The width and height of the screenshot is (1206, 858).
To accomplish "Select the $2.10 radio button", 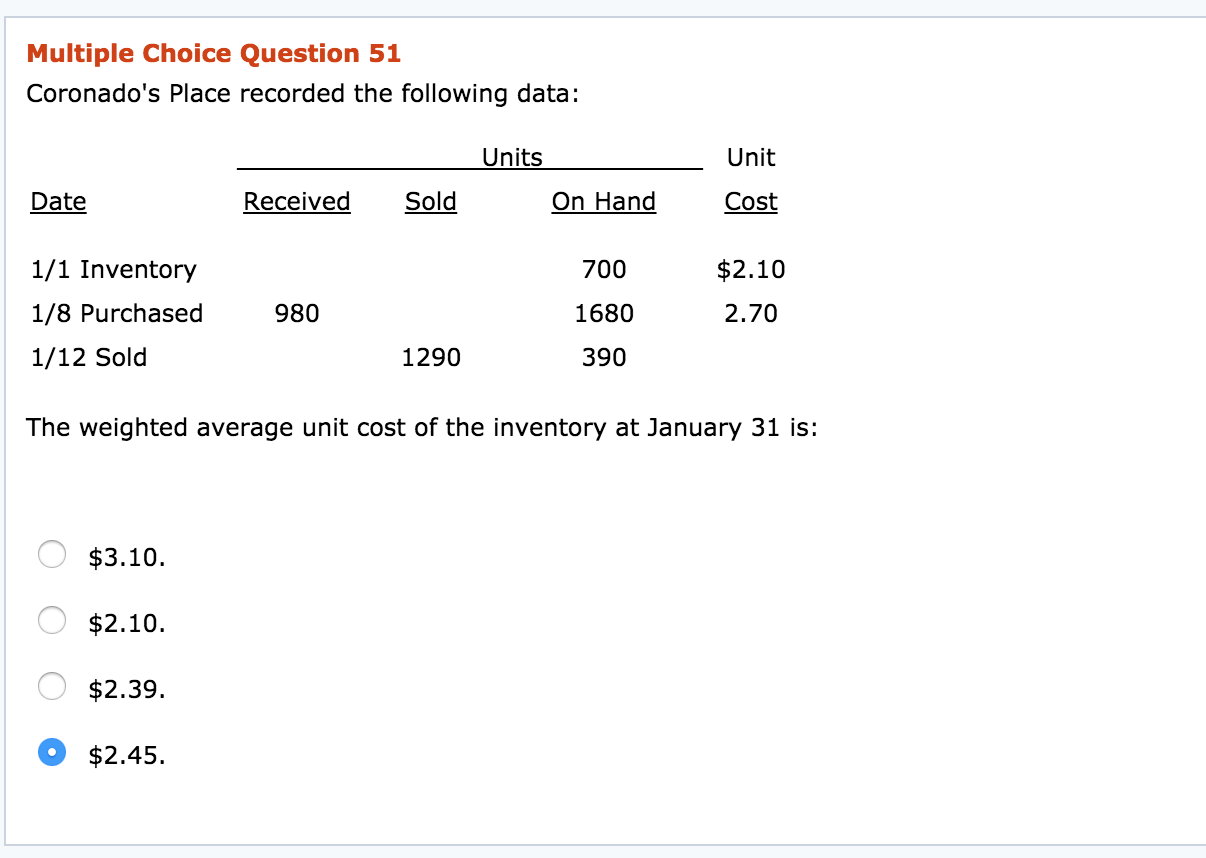I will [52, 620].
